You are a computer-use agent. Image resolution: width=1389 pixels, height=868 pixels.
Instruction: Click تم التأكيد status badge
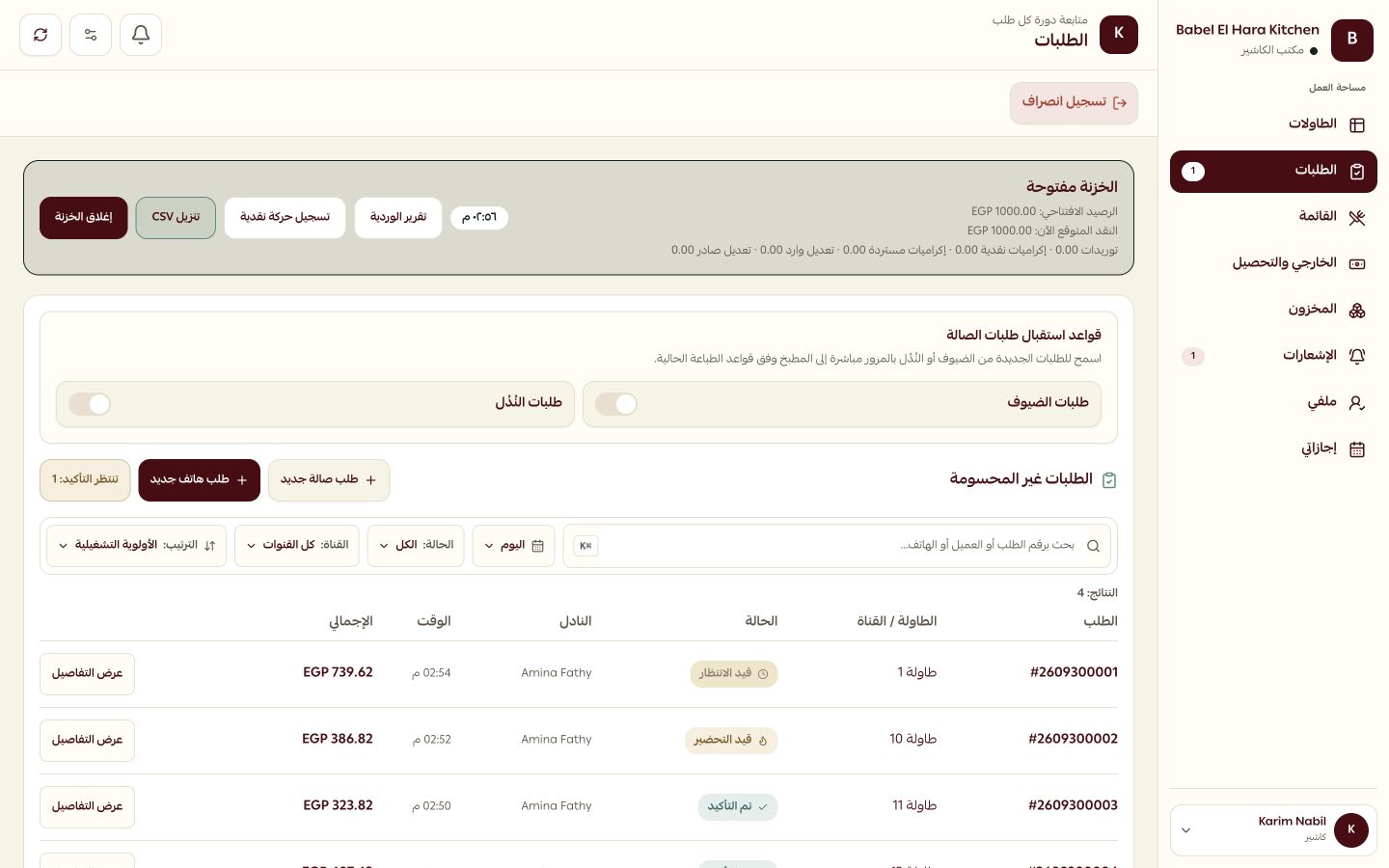(738, 807)
